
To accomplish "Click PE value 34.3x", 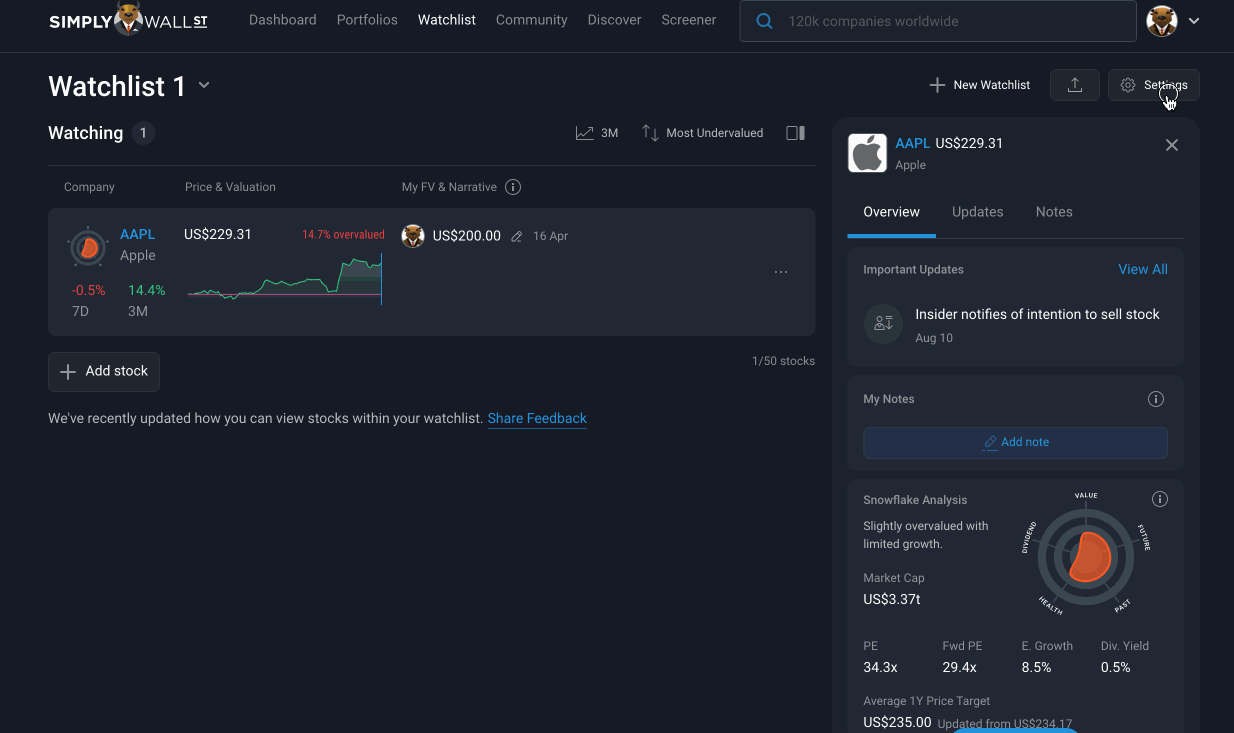I will [880, 667].
